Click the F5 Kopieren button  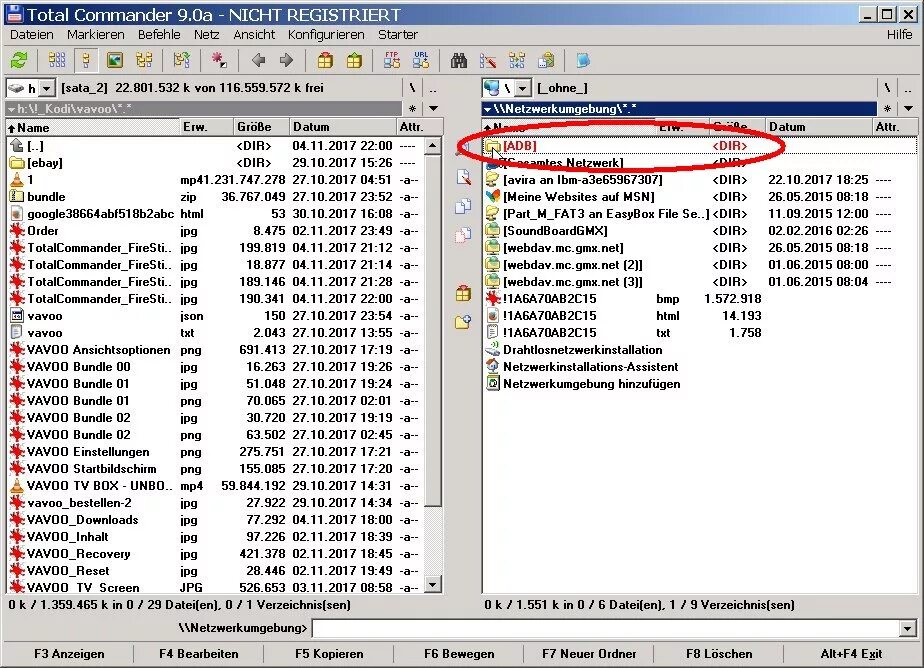(x=329, y=654)
